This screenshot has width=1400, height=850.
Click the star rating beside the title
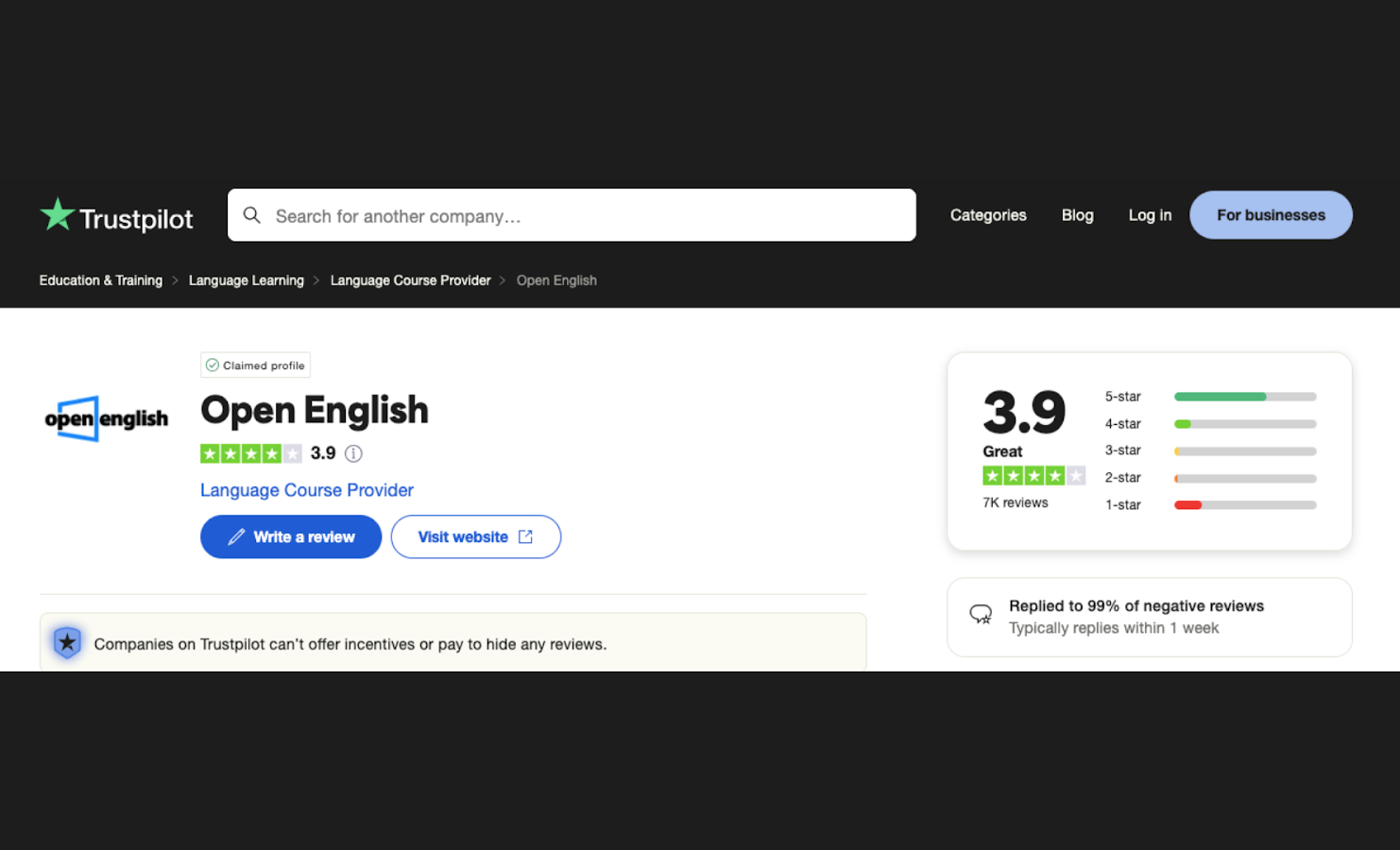coord(251,453)
